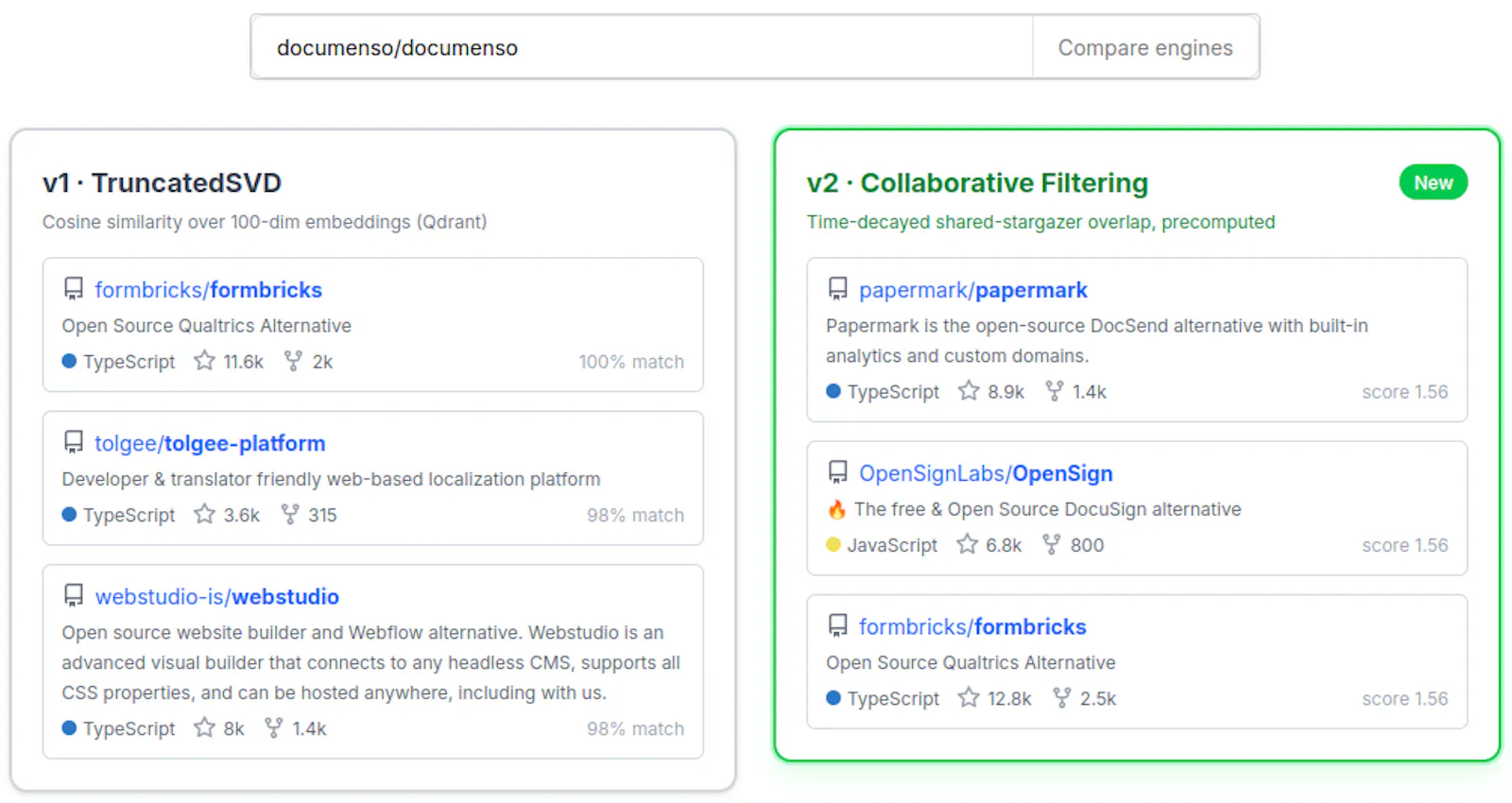Click the Webstudio description text
The height and width of the screenshot is (803, 1512).
click(x=370, y=662)
